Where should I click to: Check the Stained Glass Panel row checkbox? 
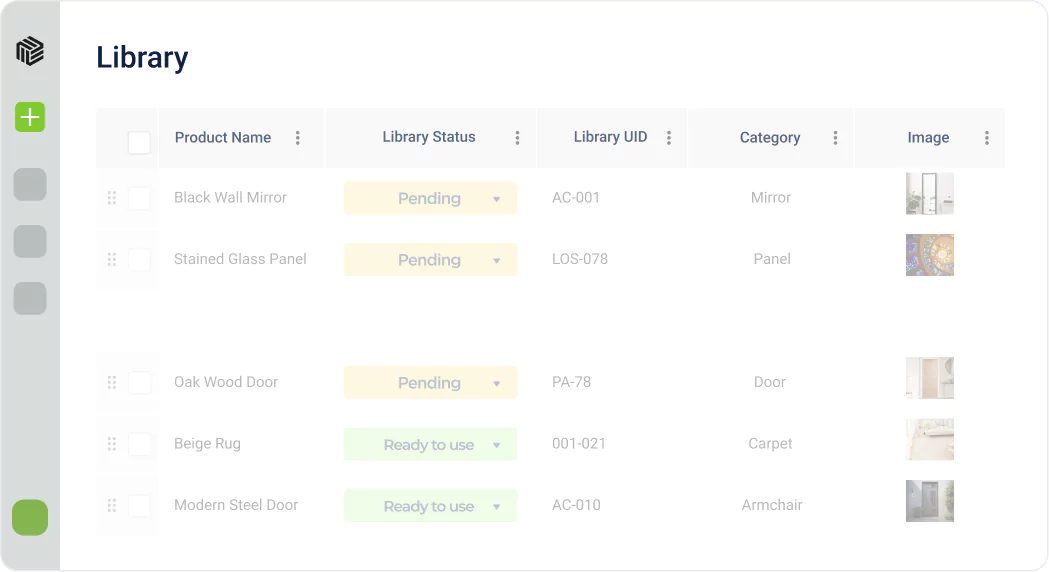coord(139,260)
